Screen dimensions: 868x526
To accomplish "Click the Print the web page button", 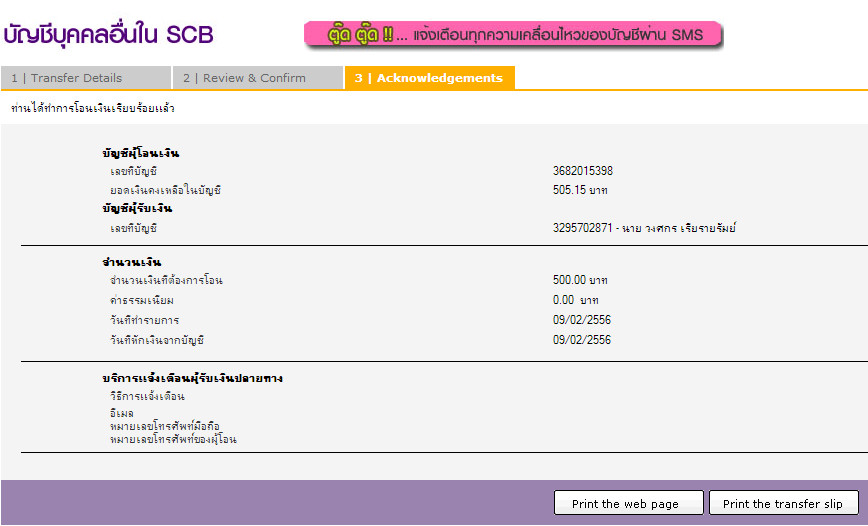I will (x=629, y=503).
